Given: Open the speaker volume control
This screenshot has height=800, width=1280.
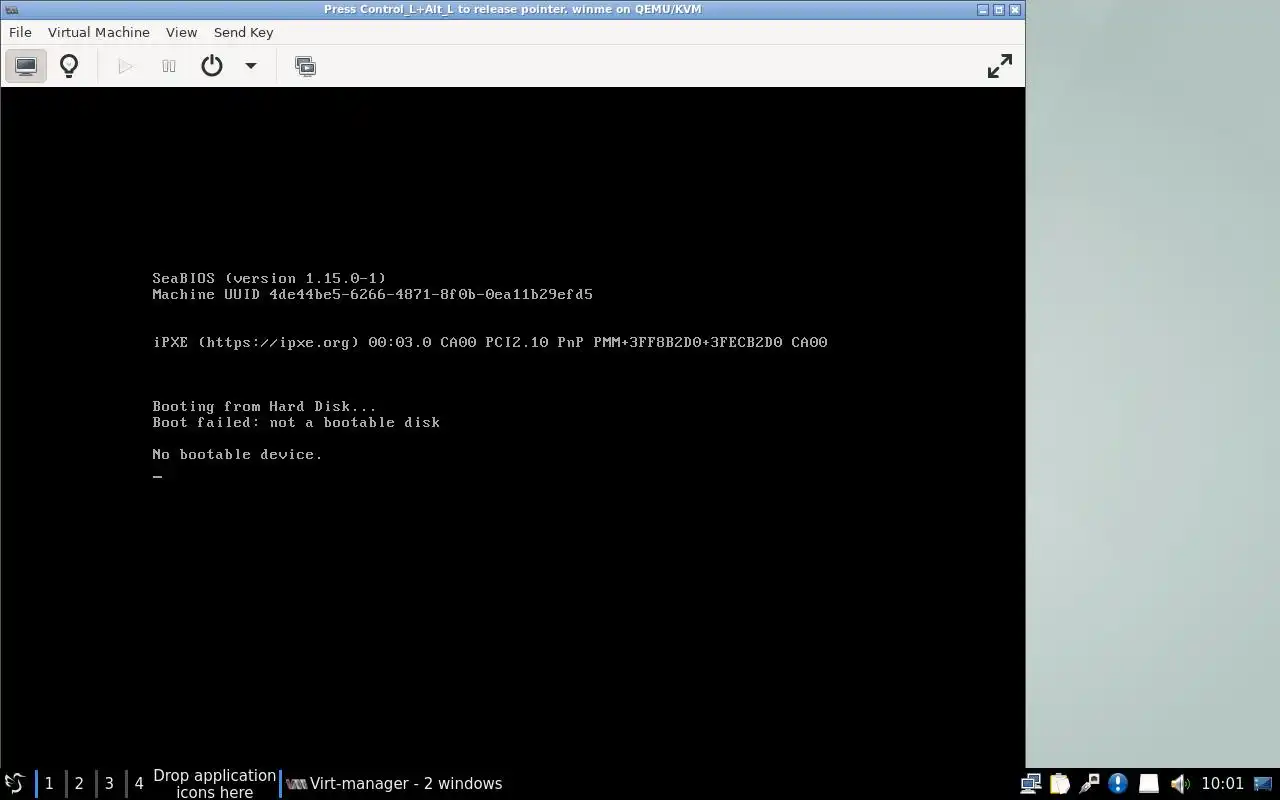Looking at the screenshot, I should (1179, 783).
